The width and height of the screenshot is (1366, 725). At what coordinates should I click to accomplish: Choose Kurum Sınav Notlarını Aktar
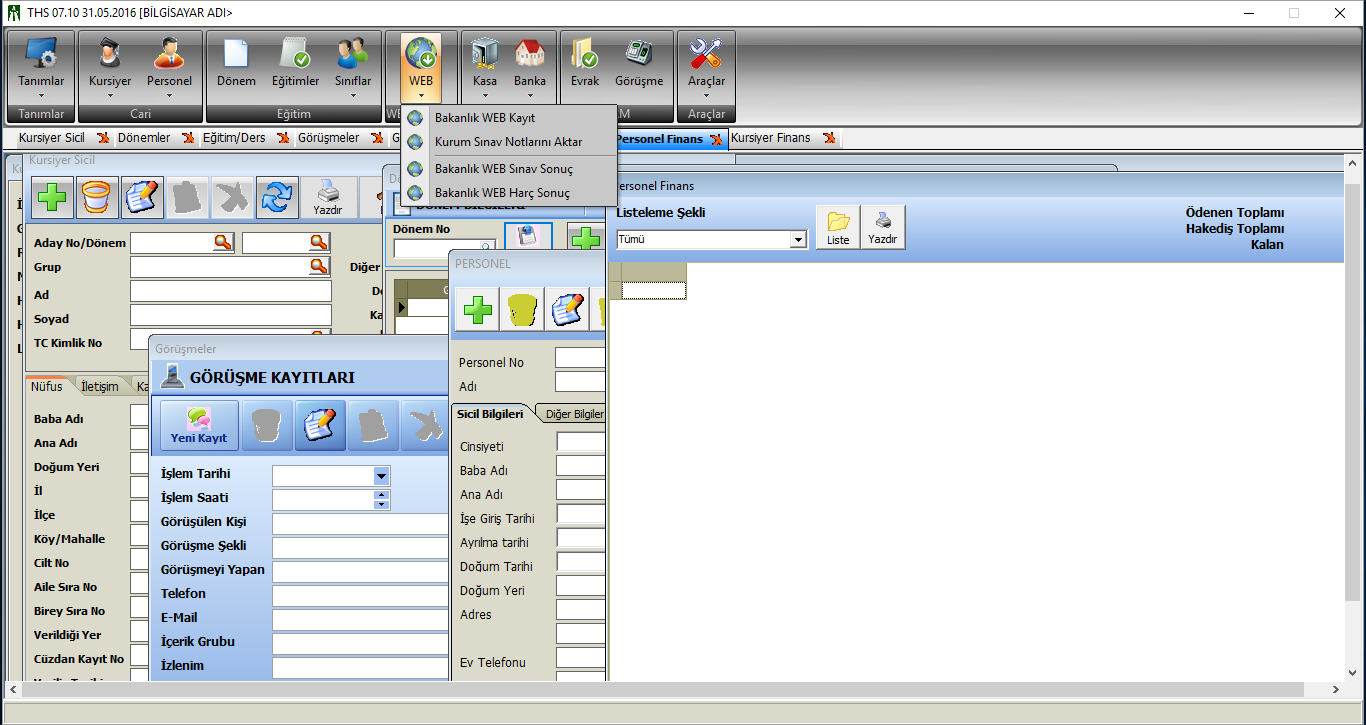509,142
